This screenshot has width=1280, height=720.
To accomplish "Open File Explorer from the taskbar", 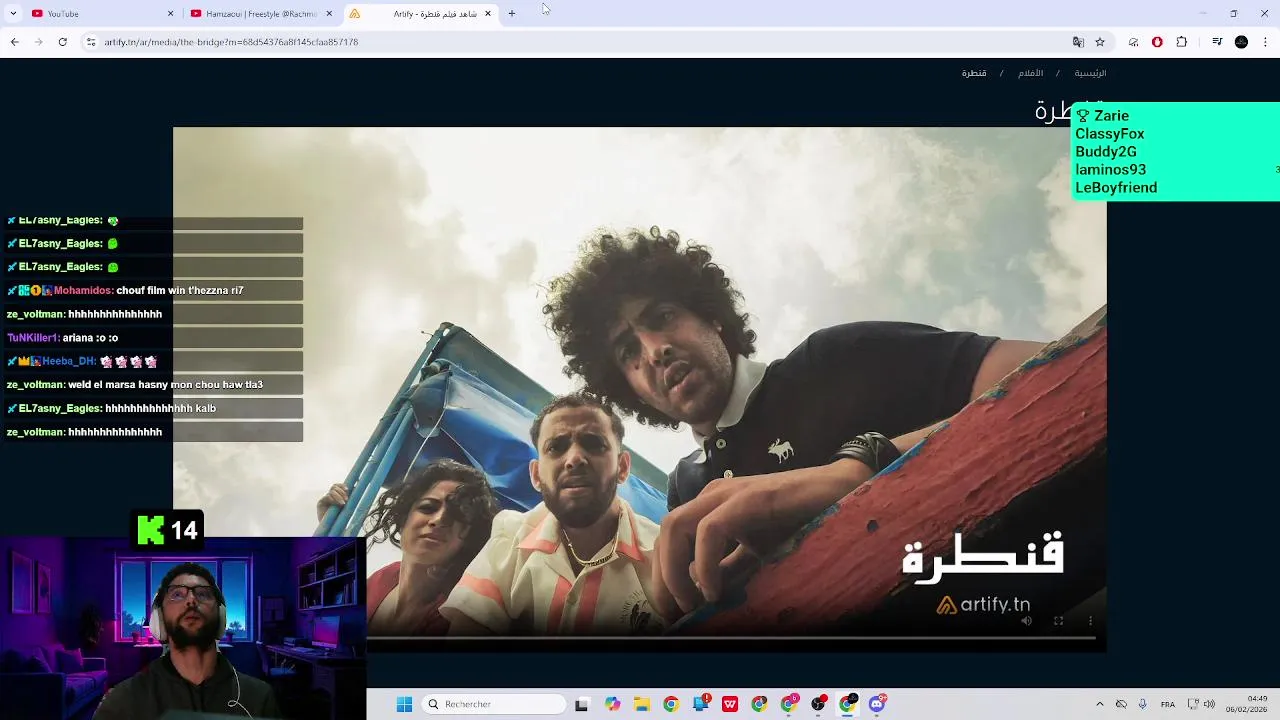I will pyautogui.click(x=641, y=704).
